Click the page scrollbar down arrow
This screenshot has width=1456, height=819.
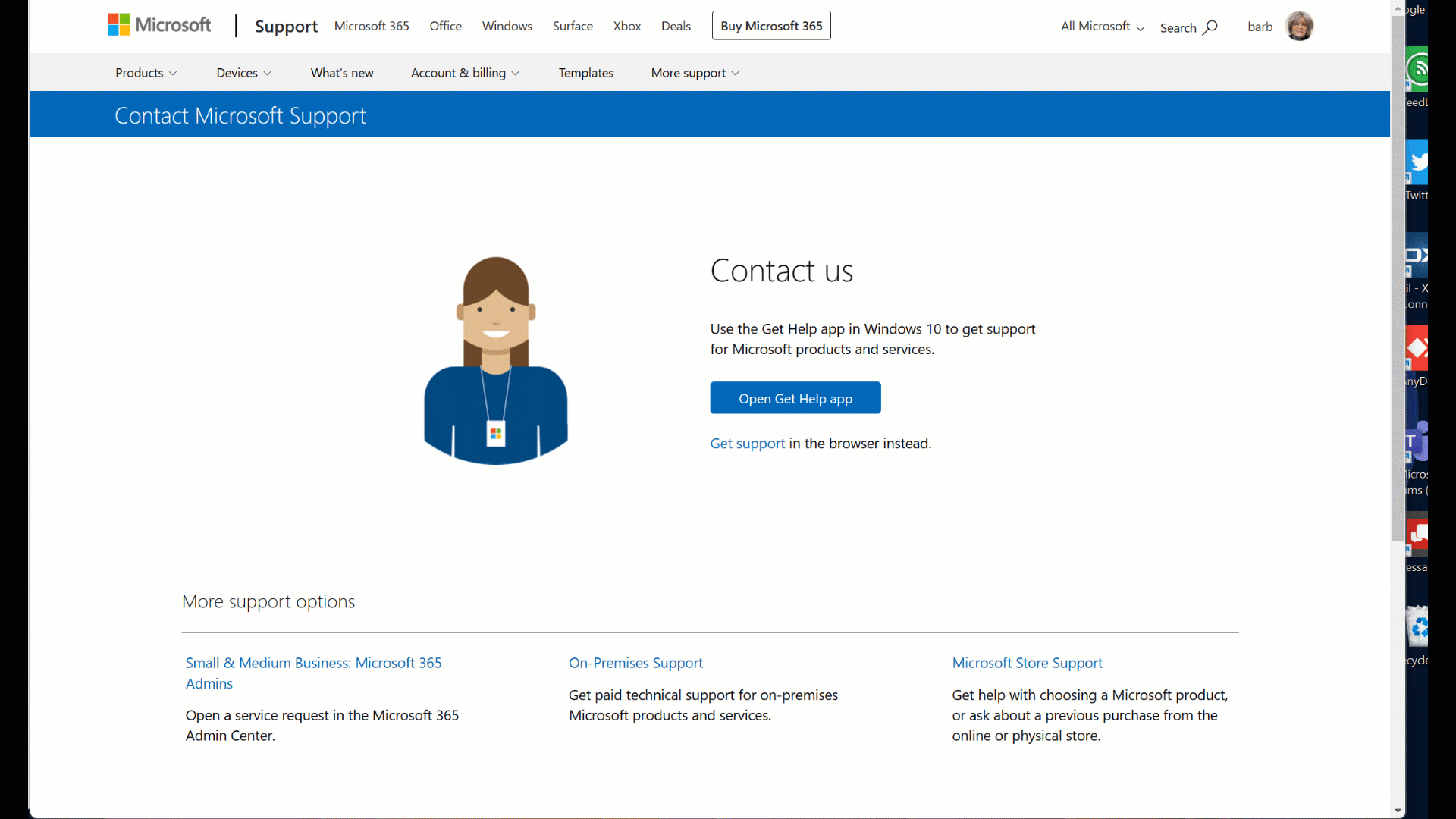point(1398,811)
